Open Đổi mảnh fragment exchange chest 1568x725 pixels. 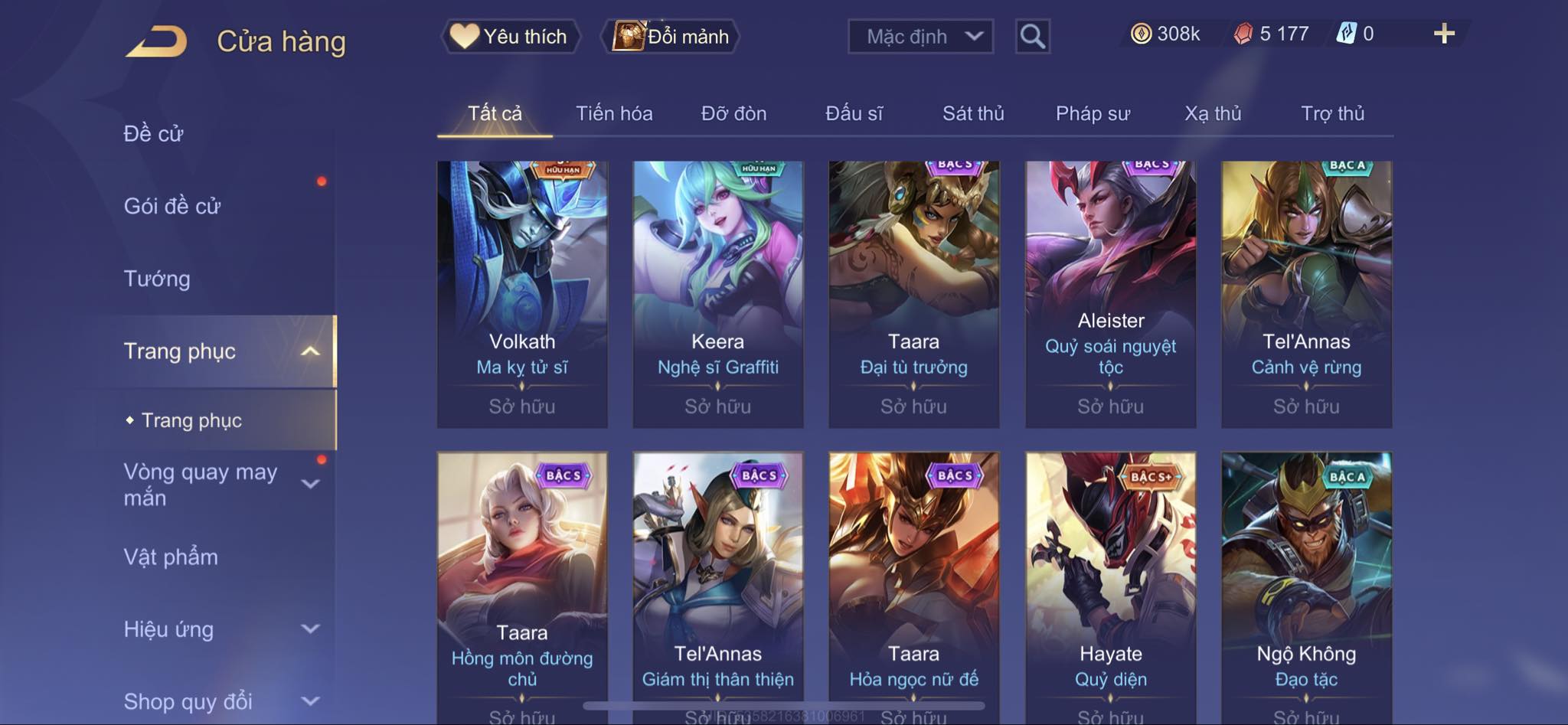pos(671,36)
